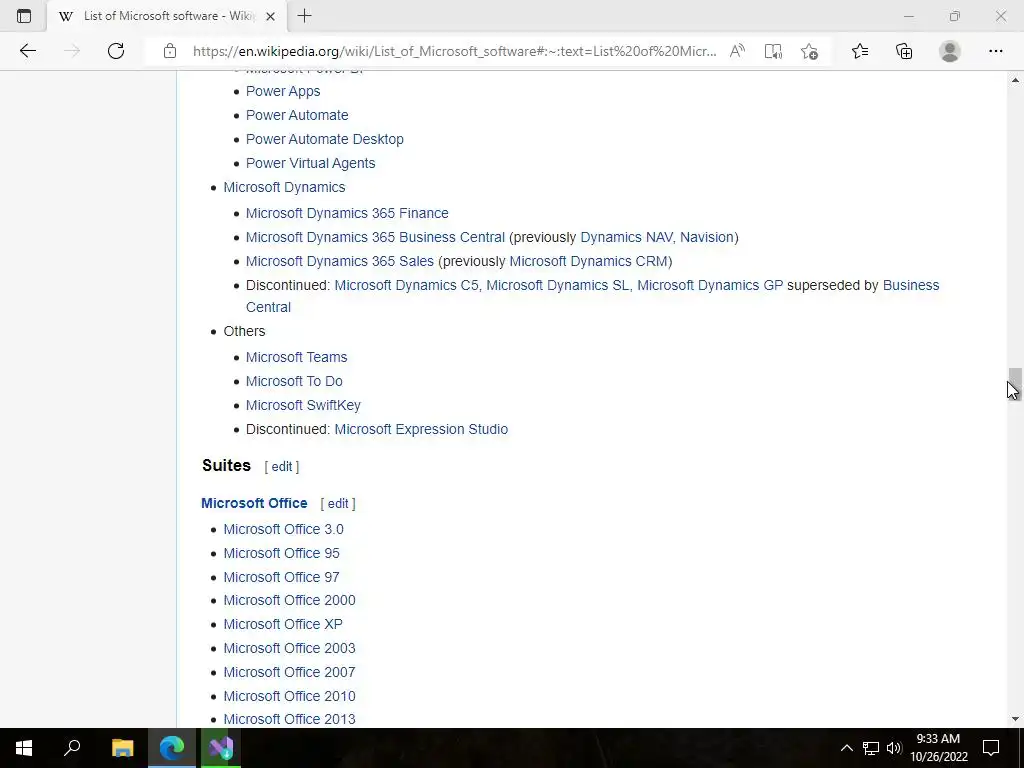Open the Power Apps link
Viewport: 1024px width, 768px height.
283,91
